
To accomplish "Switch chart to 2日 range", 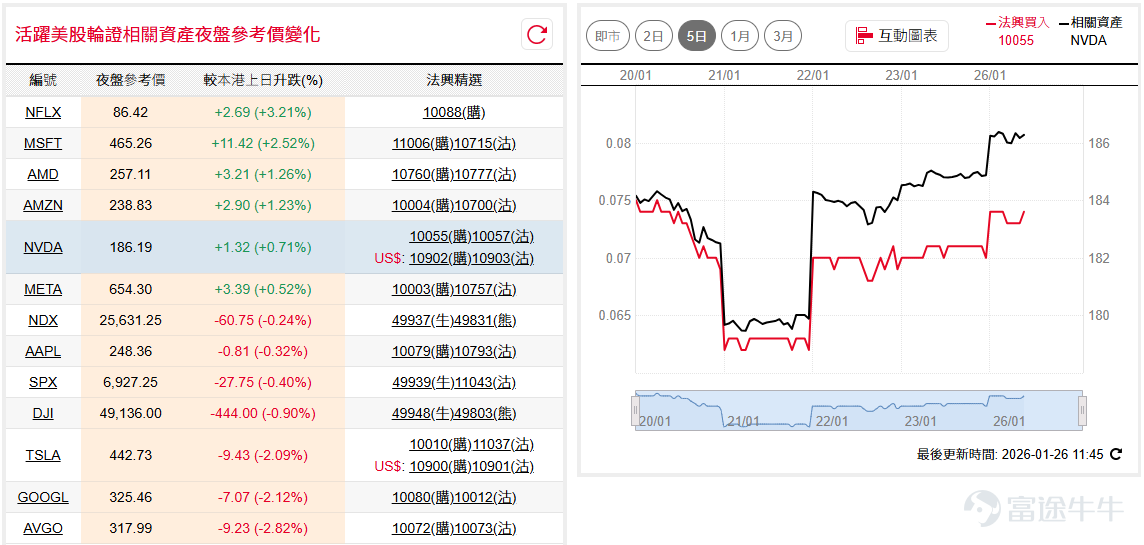I will [653, 36].
